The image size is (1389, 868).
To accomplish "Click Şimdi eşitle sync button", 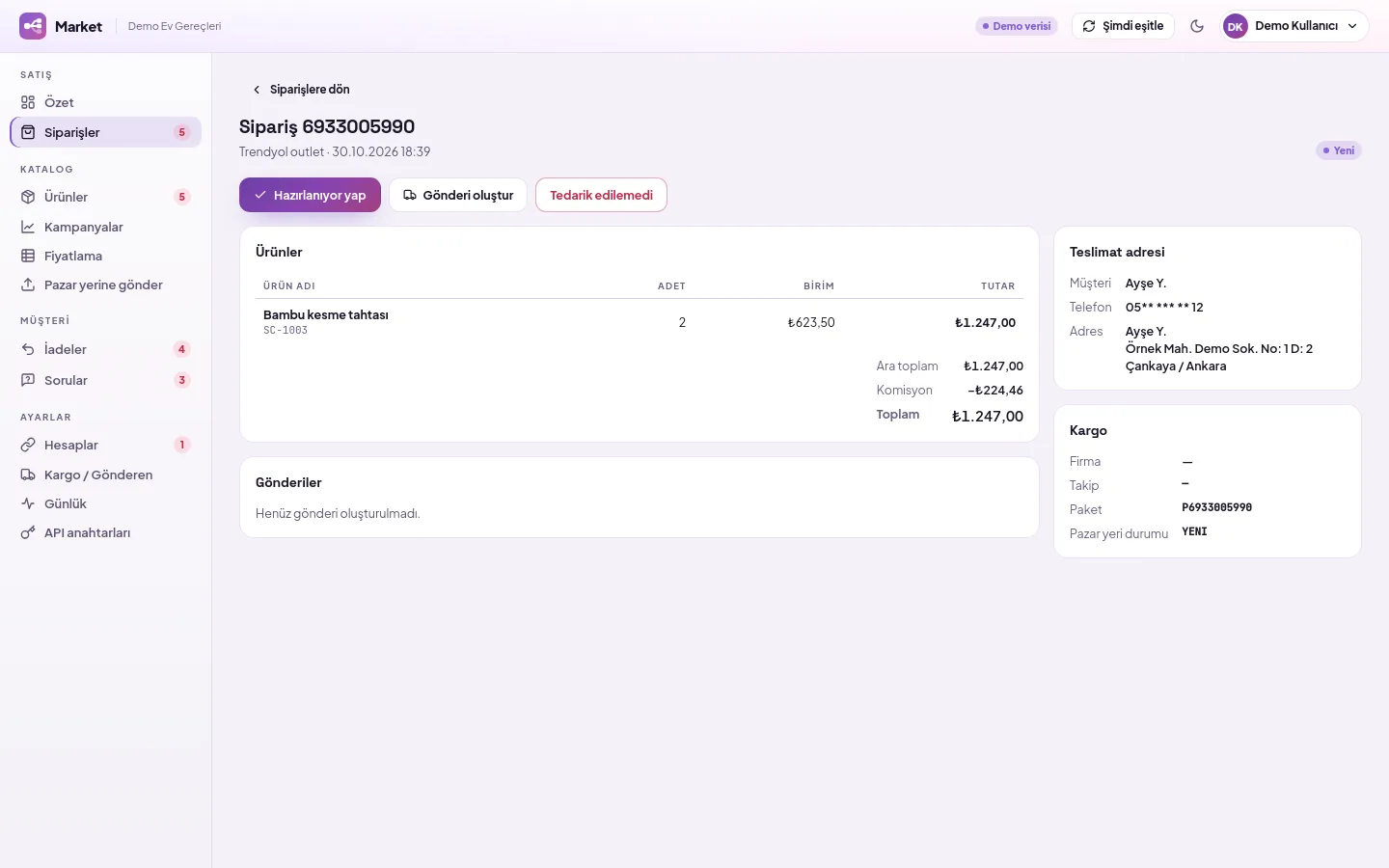I will pos(1123,26).
